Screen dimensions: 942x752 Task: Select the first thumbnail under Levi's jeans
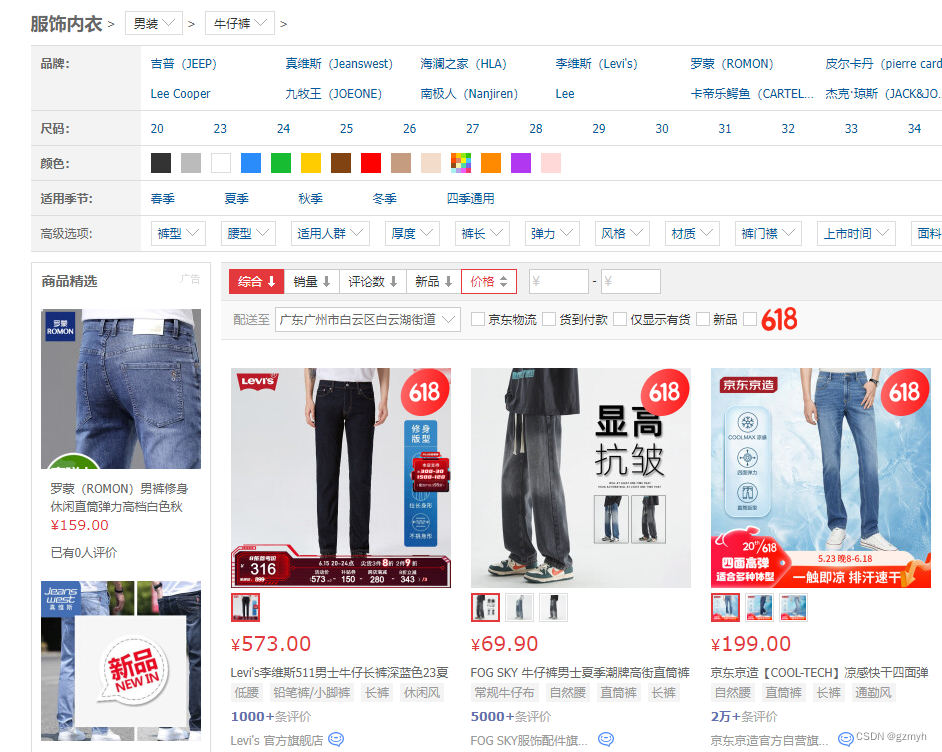point(246,607)
